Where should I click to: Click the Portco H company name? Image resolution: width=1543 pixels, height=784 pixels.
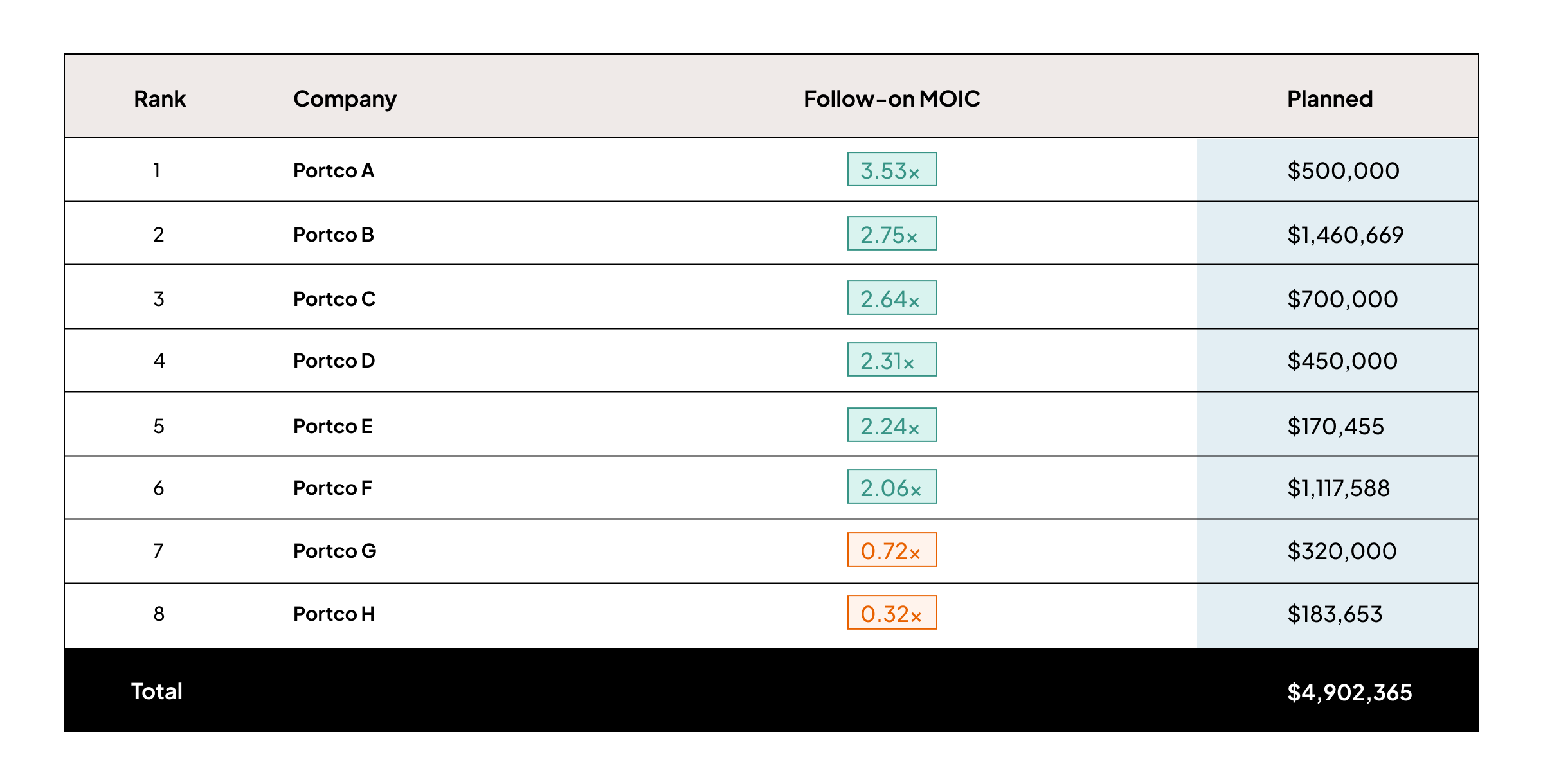pyautogui.click(x=334, y=614)
